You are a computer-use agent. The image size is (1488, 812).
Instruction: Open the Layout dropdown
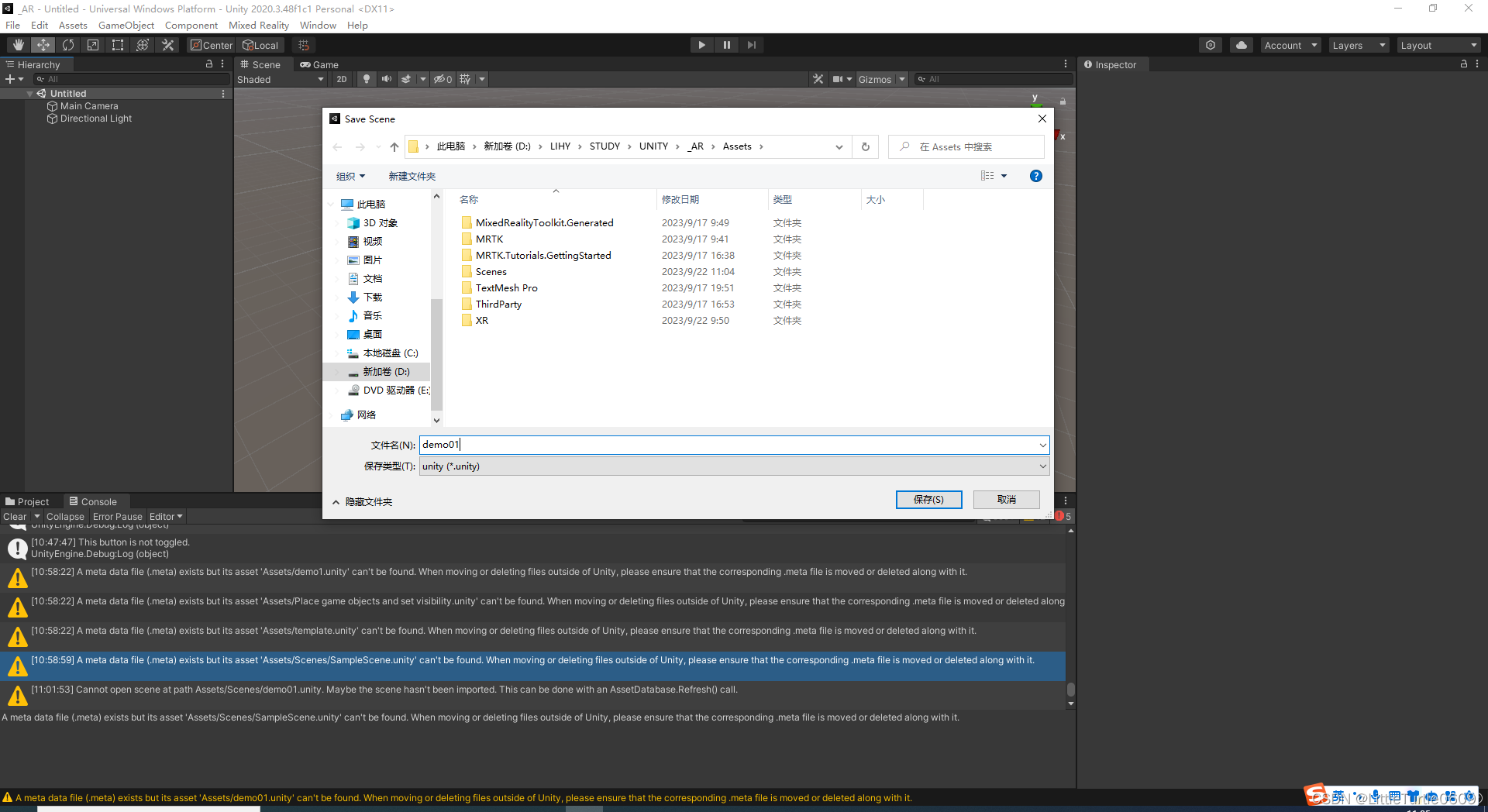coord(1438,45)
